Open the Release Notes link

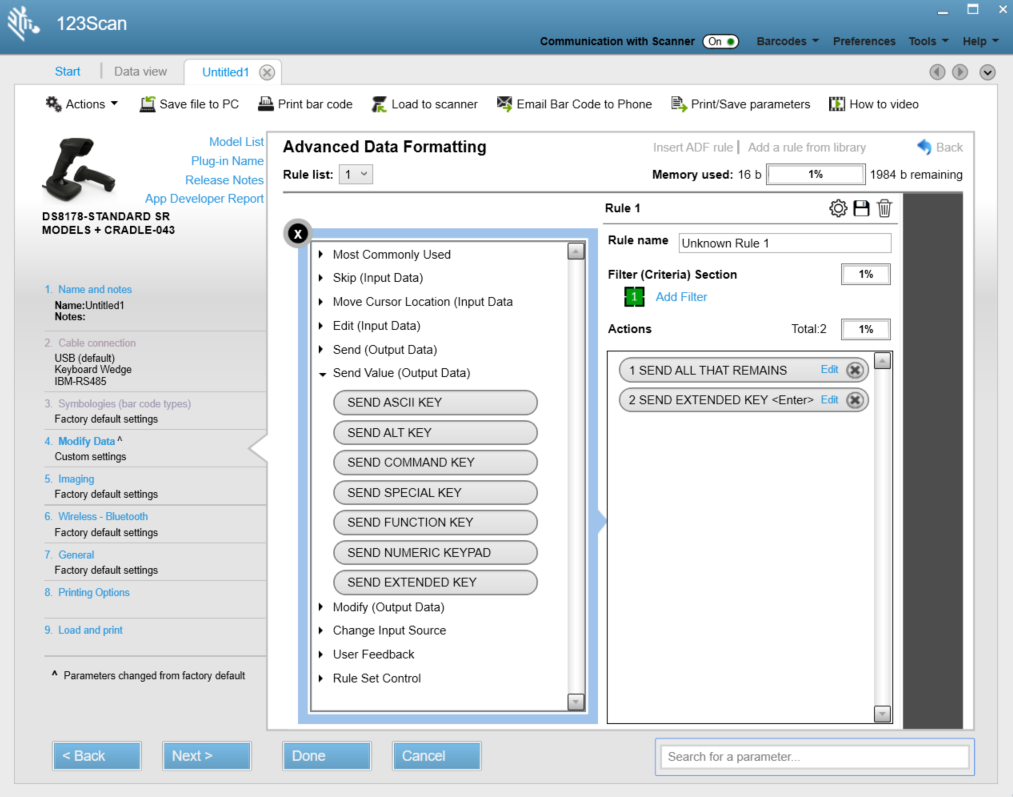pyautogui.click(x=224, y=180)
